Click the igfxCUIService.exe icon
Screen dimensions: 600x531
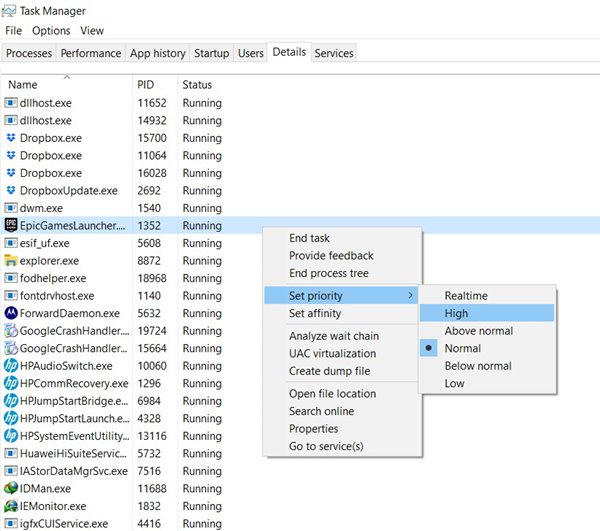pyautogui.click(x=11, y=523)
